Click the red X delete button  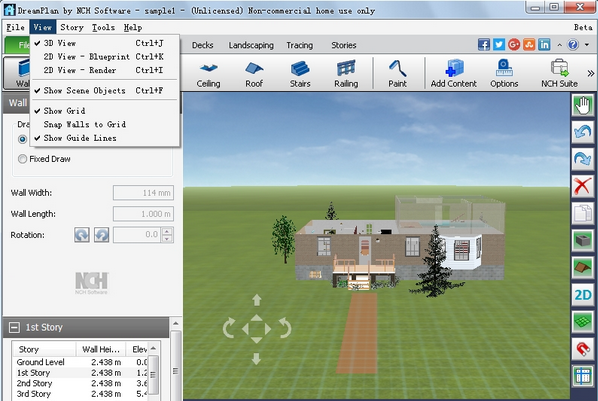tap(582, 186)
